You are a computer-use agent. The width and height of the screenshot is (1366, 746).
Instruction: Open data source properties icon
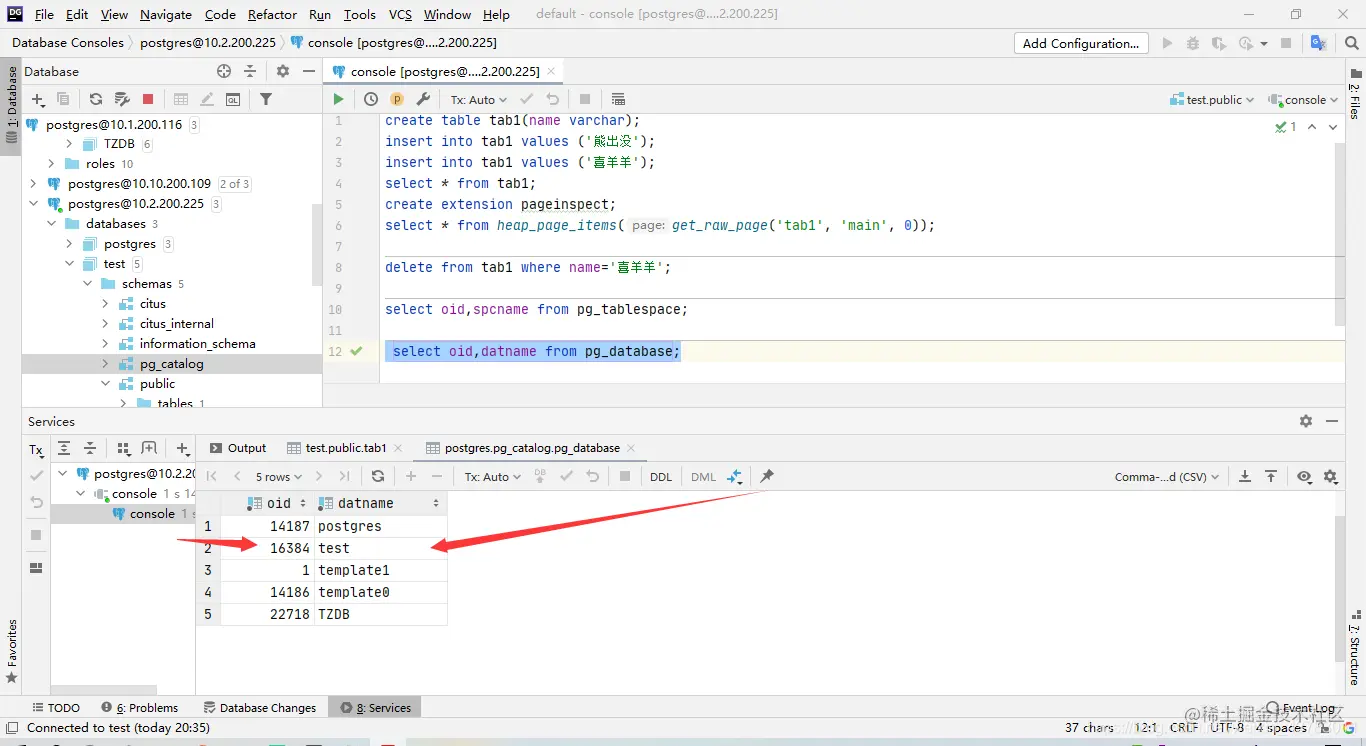[x=122, y=99]
